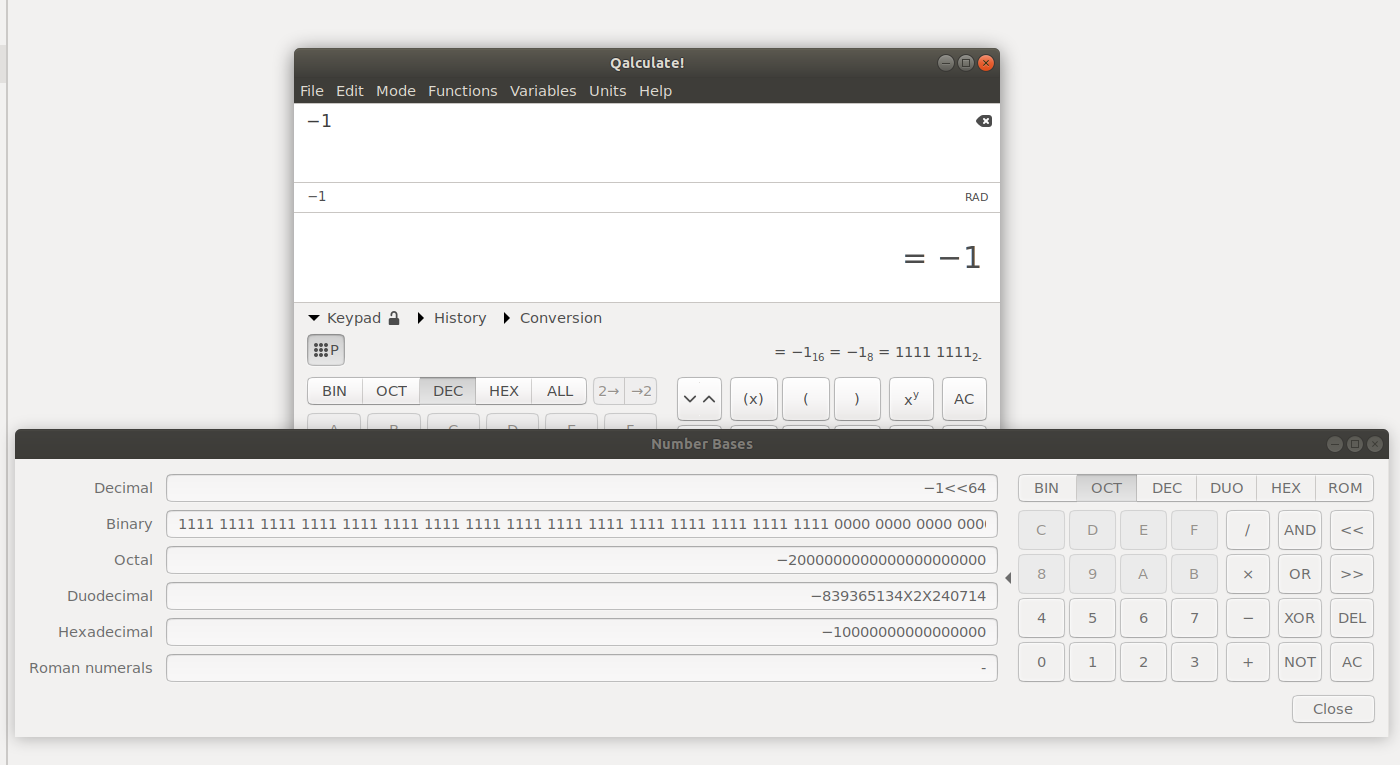Screen dimensions: 1400x765
Task: Select HEX in the Number Bases dialog
Action: (x=1286, y=488)
